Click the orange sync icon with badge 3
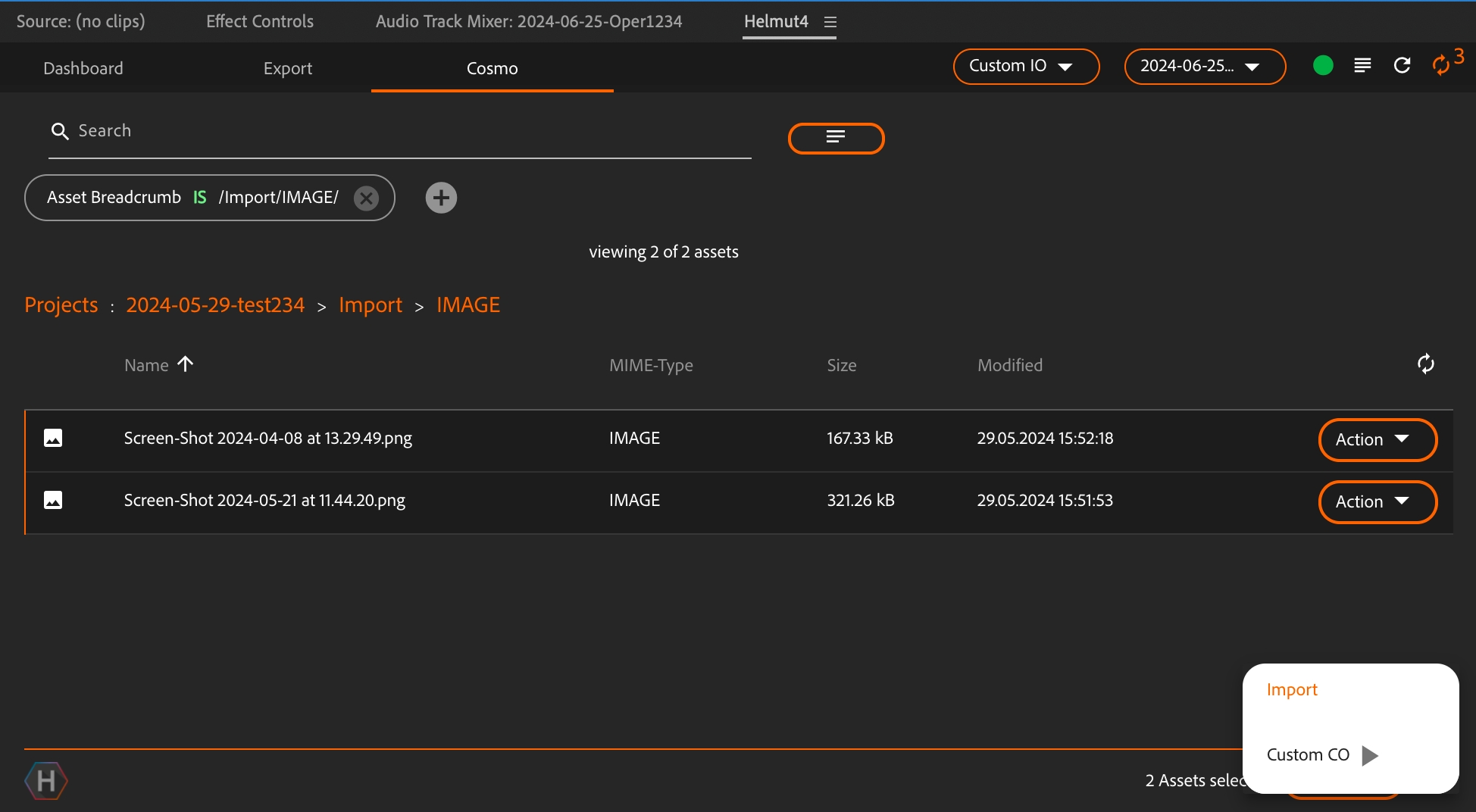The height and width of the screenshot is (812, 1476). coord(1441,65)
